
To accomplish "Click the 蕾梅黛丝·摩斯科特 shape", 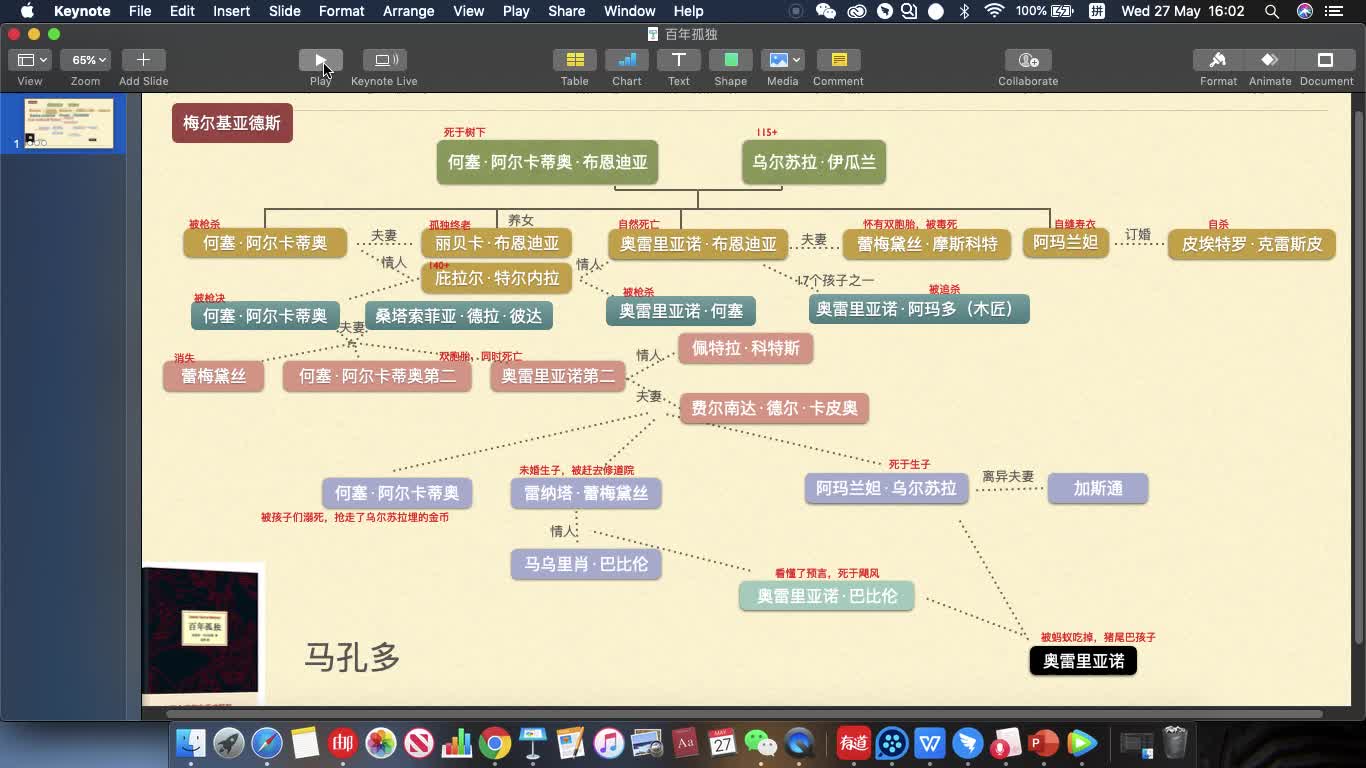I will (x=927, y=244).
